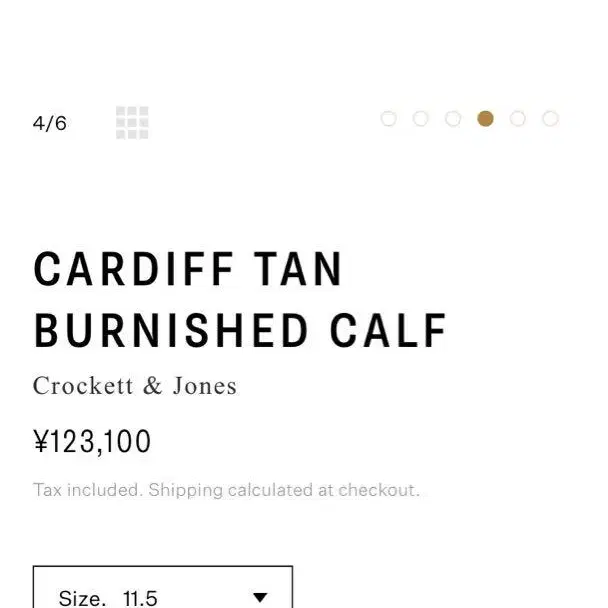The width and height of the screenshot is (608, 608).
Task: Expand size options via the black triangle arrow
Action: point(260,598)
